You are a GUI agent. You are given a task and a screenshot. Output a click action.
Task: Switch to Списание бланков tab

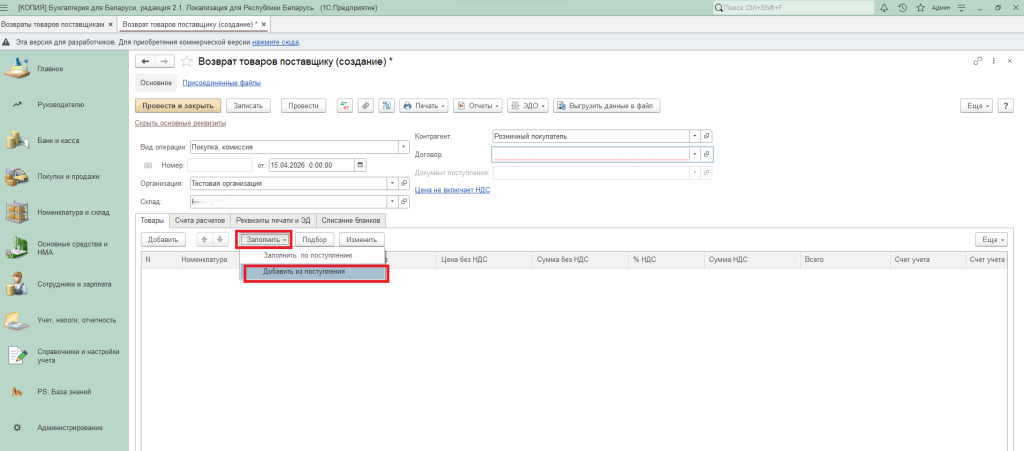click(352, 220)
